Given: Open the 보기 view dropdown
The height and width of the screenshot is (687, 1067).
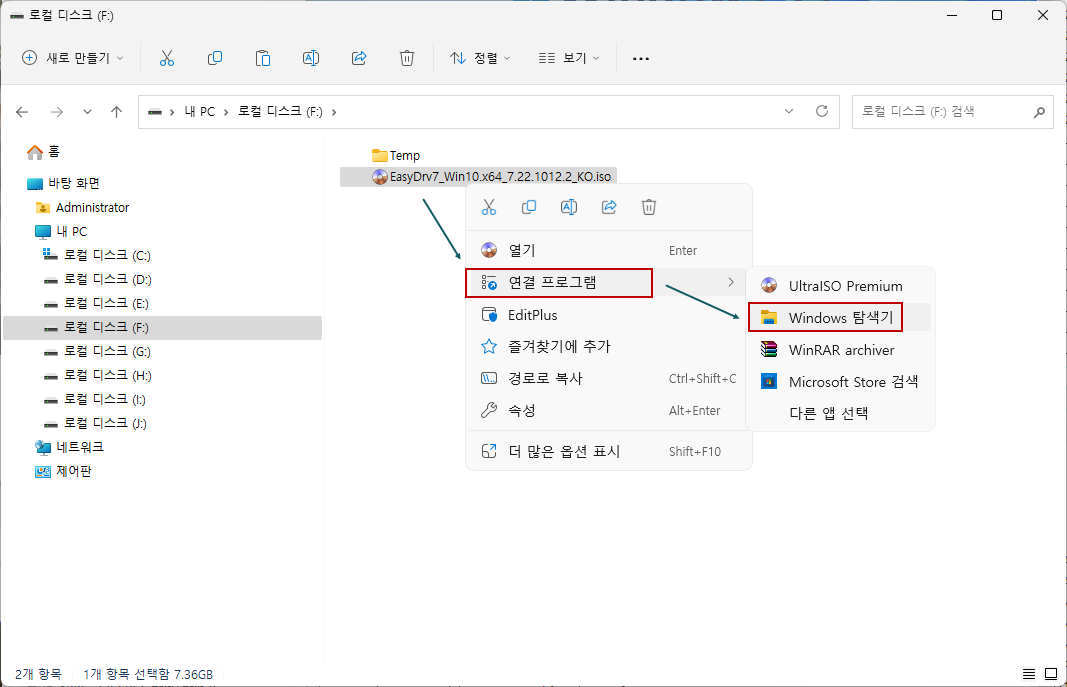Looking at the screenshot, I should click(569, 58).
